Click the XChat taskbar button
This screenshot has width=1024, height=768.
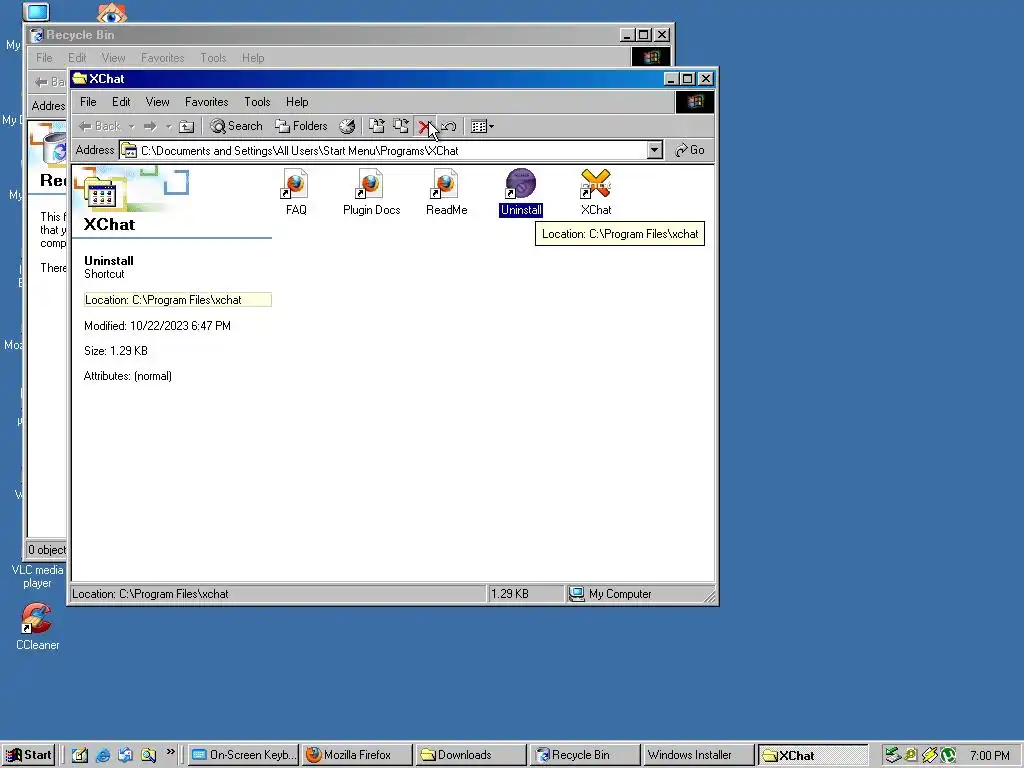click(x=812, y=755)
